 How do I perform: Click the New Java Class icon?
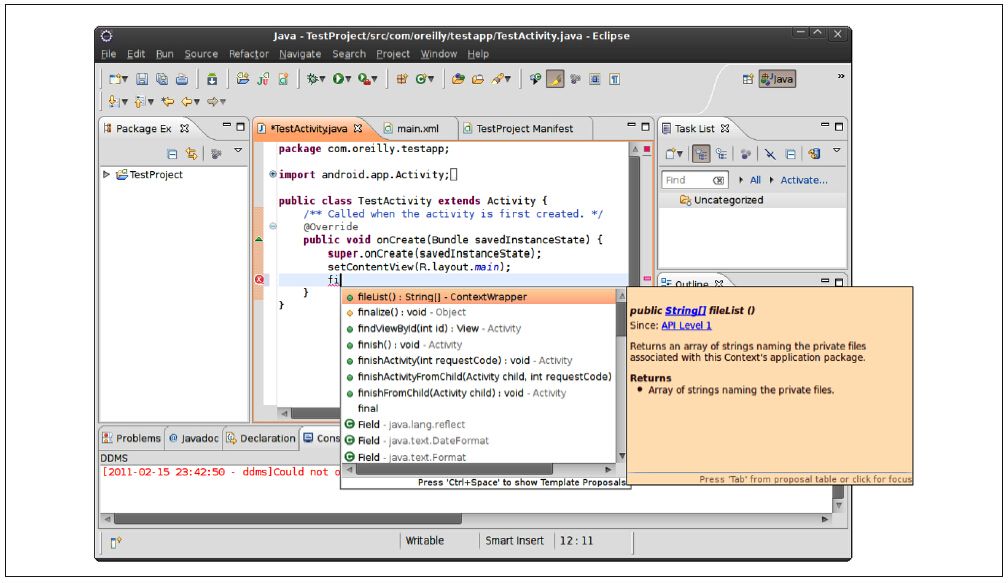tap(422, 79)
